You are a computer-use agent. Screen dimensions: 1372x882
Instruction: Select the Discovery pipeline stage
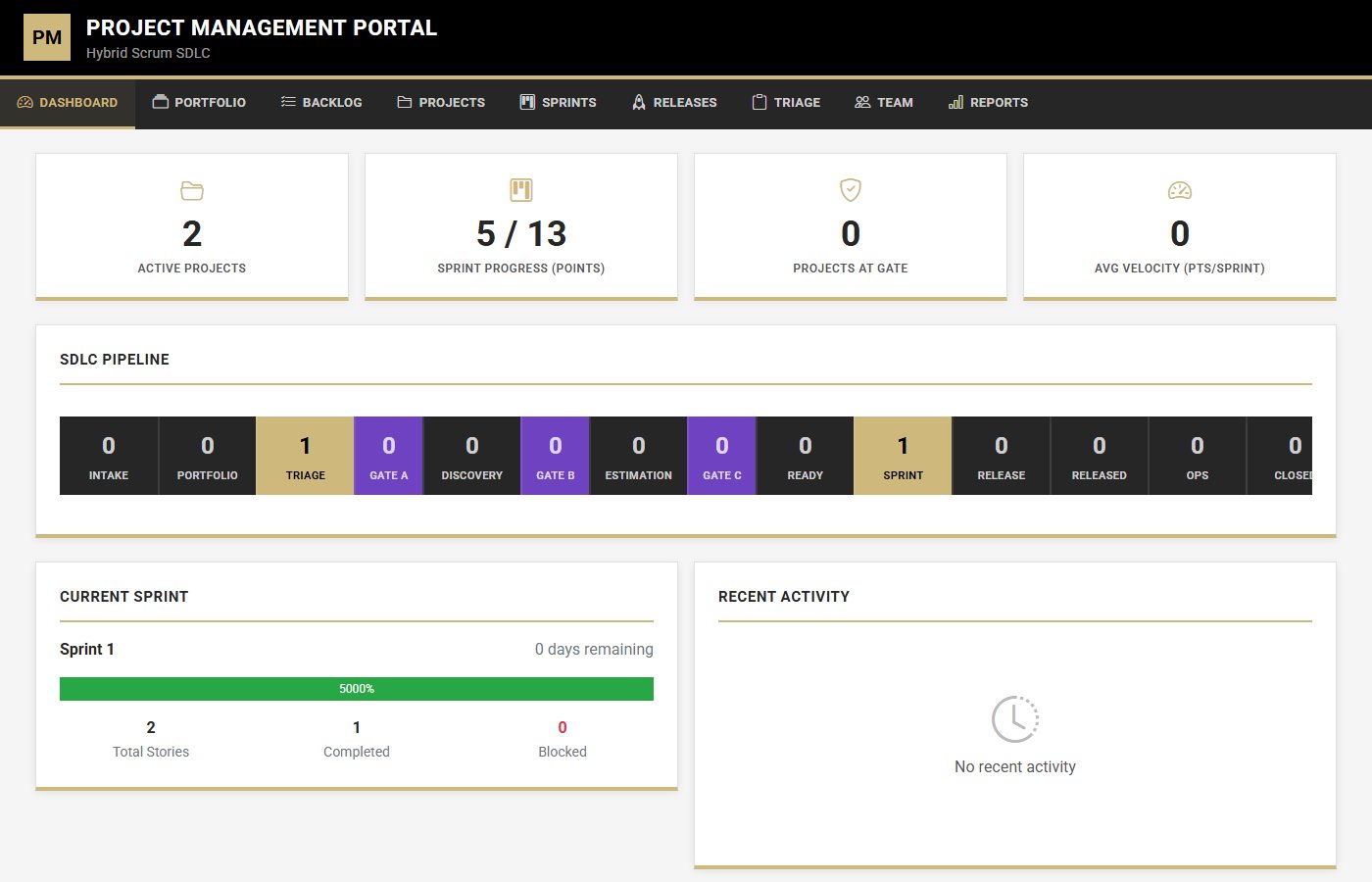(471, 456)
